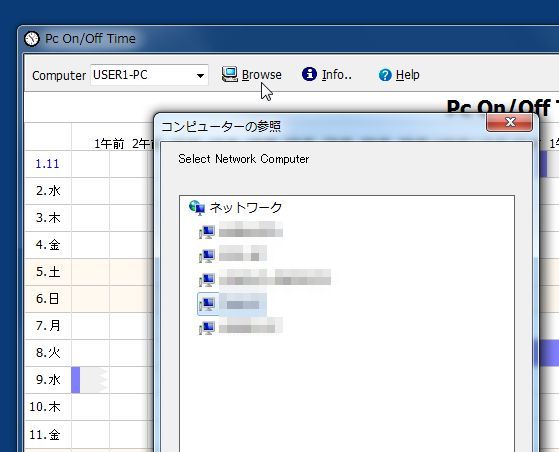Screen dimensions: 559x452
Task: Select the ネットワーク globe icon
Action: click(x=197, y=207)
